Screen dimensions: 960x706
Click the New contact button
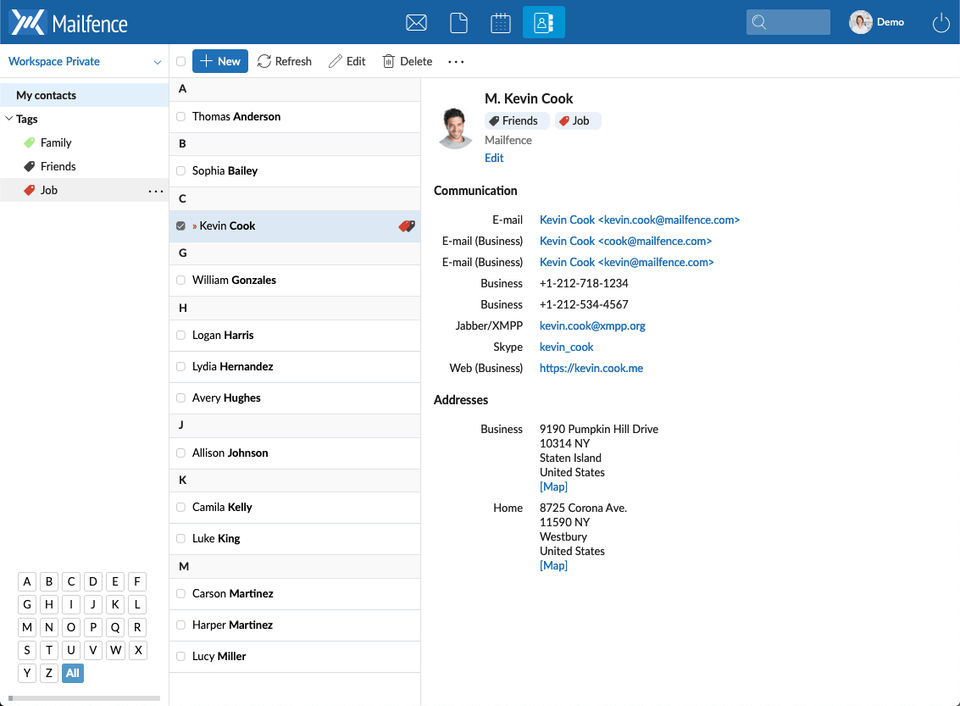(x=220, y=61)
